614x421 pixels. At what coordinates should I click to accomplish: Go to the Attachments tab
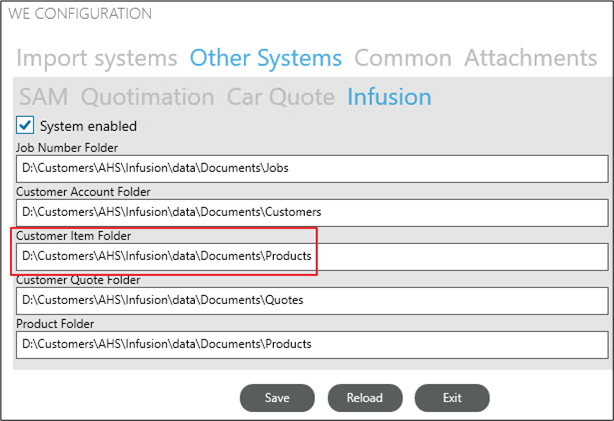pos(531,58)
